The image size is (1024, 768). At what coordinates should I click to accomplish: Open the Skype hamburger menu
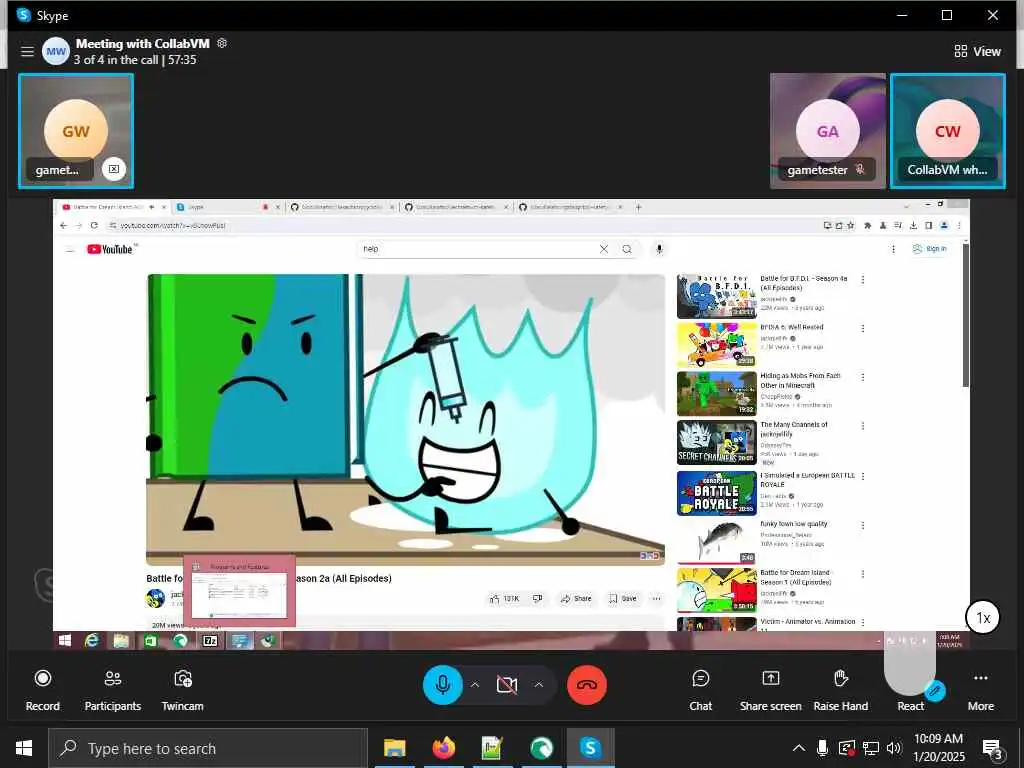coord(27,51)
